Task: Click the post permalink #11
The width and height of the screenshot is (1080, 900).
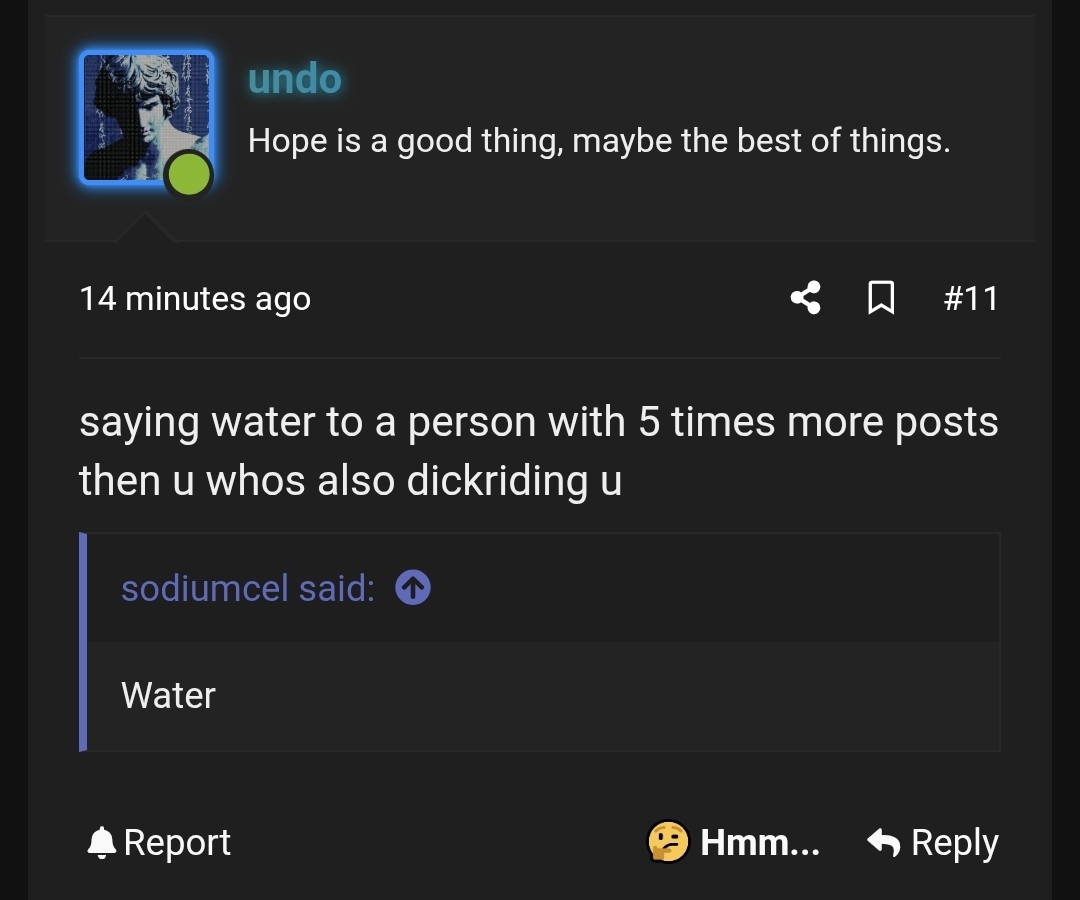Action: pyautogui.click(x=971, y=297)
